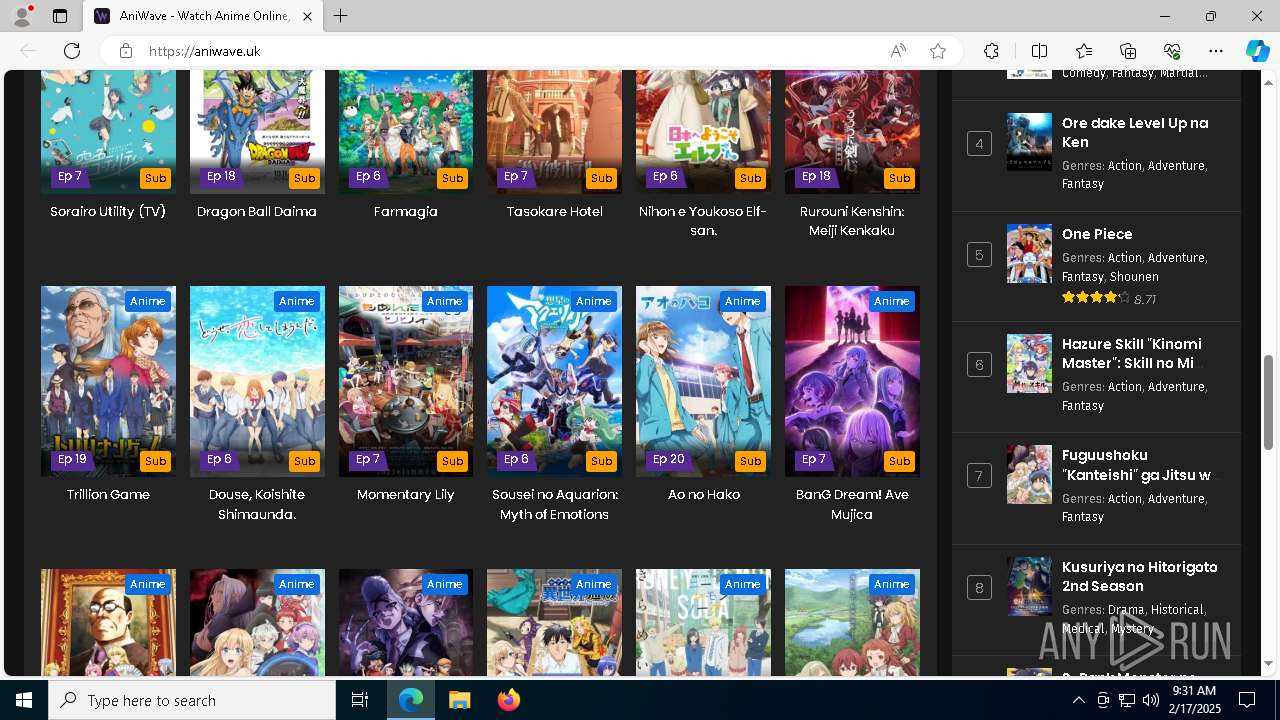
Task: Click the taskbar clock showing 9:31 AM
Action: point(1195,700)
